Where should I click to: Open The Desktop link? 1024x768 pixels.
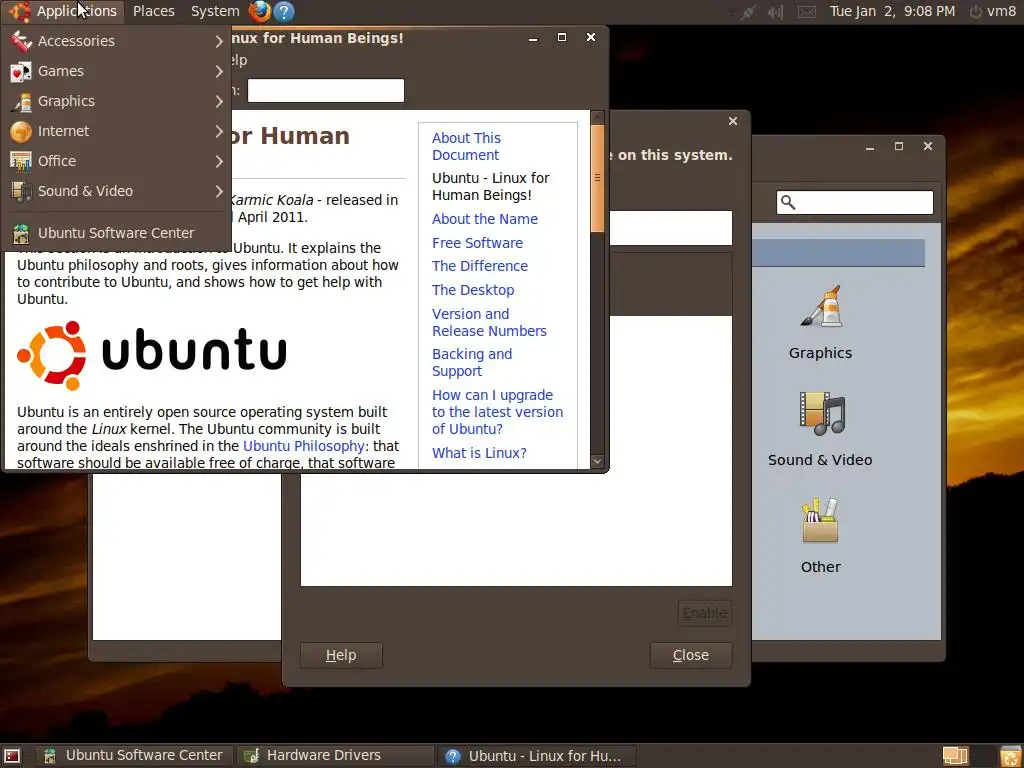pyautogui.click(x=473, y=290)
